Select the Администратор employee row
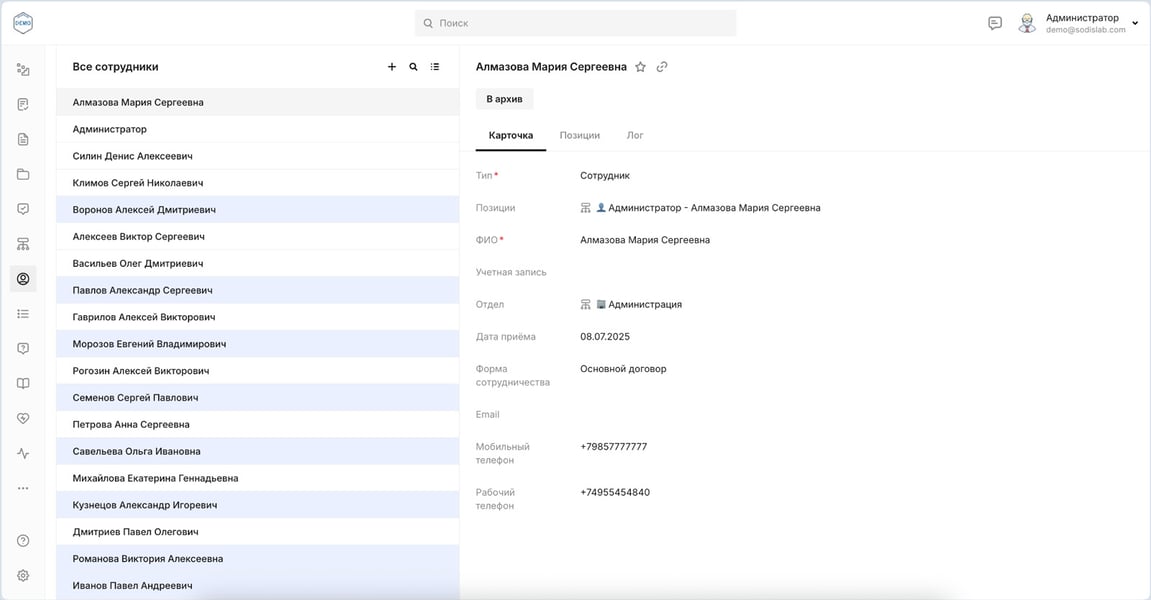Viewport: 1151px width, 600px height. pyautogui.click(x=258, y=129)
